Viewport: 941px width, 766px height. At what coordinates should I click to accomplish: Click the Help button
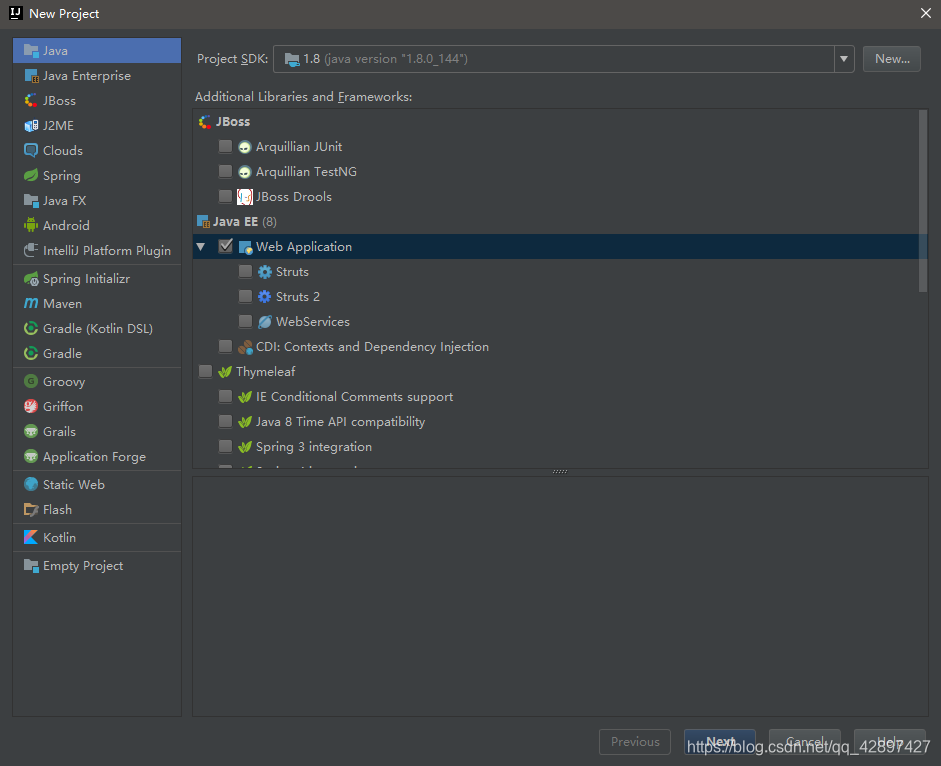[889, 742]
